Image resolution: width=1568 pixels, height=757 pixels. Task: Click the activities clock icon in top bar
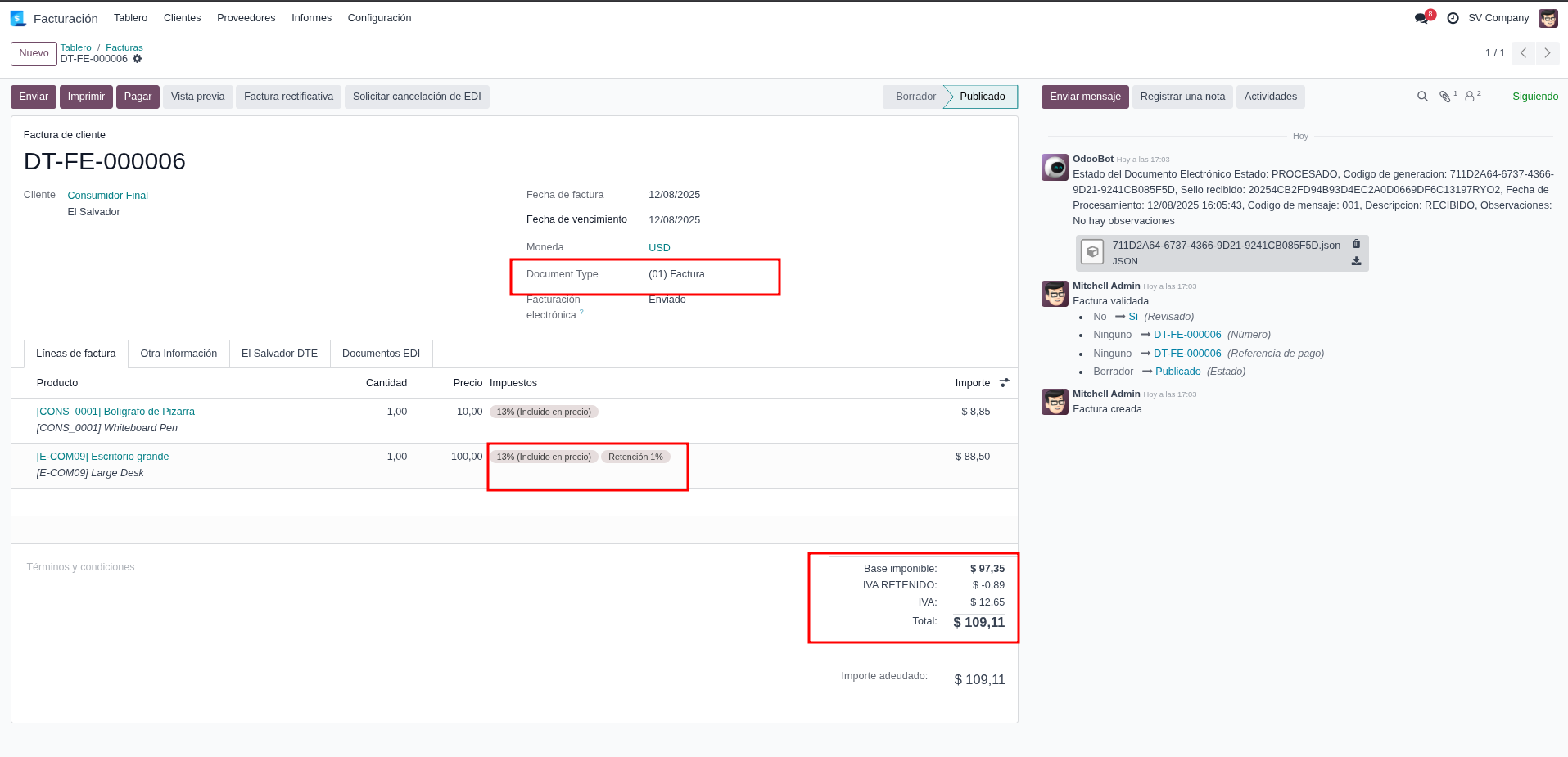(1453, 18)
